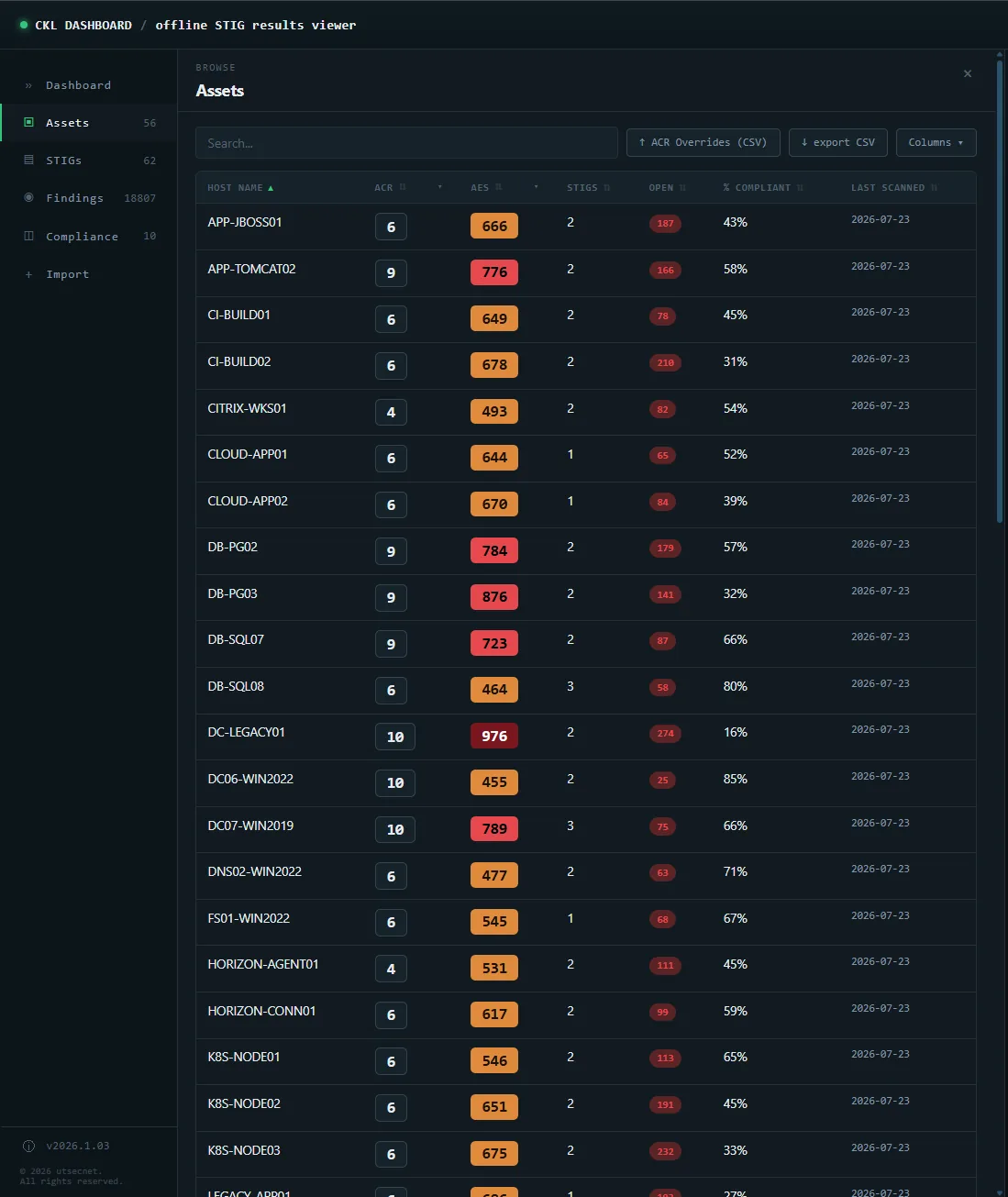Open the ACR column filter dropdown arrow
Viewport: 1008px width, 1197px height.
440,187
